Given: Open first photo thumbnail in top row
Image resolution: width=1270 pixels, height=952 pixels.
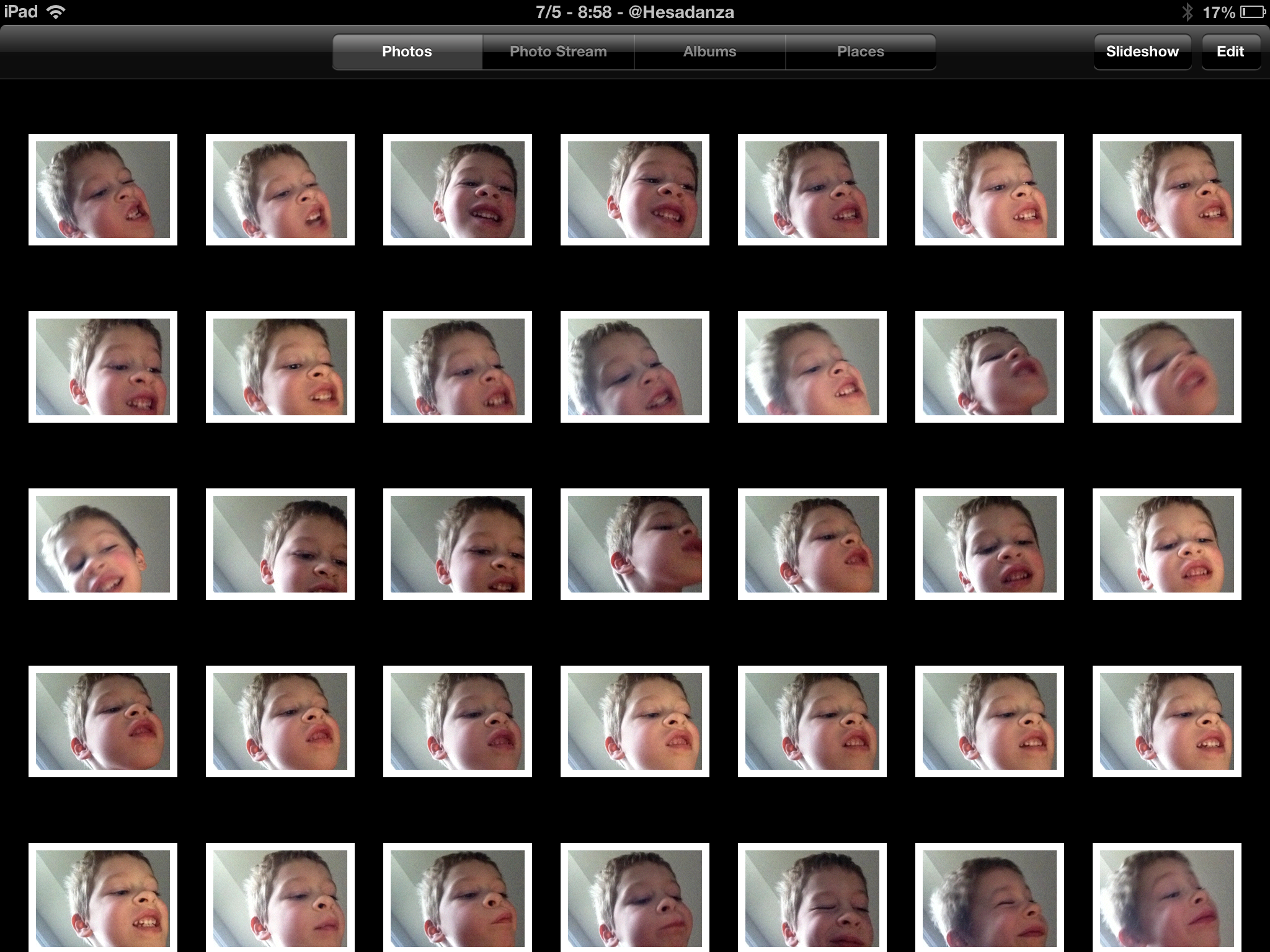Looking at the screenshot, I should pos(103,190).
